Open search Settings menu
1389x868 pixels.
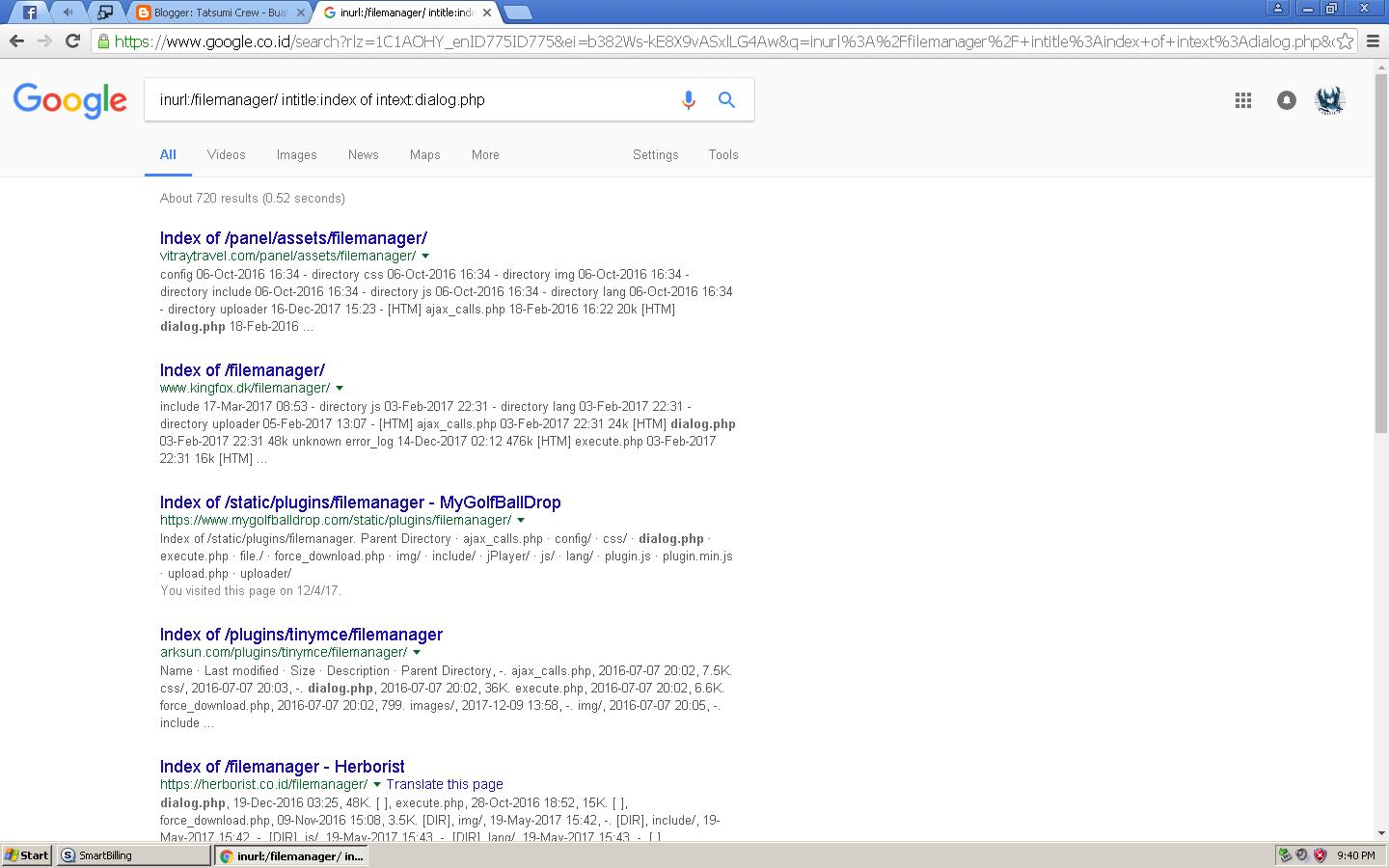pyautogui.click(x=655, y=154)
